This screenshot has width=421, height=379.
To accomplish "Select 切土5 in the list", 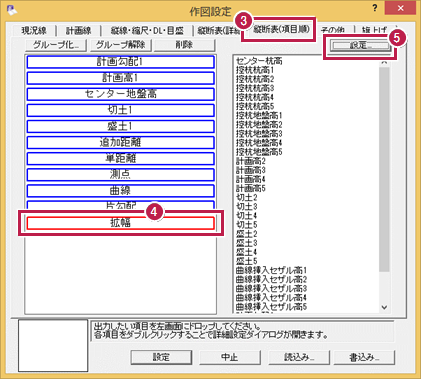I will click(x=247, y=225).
